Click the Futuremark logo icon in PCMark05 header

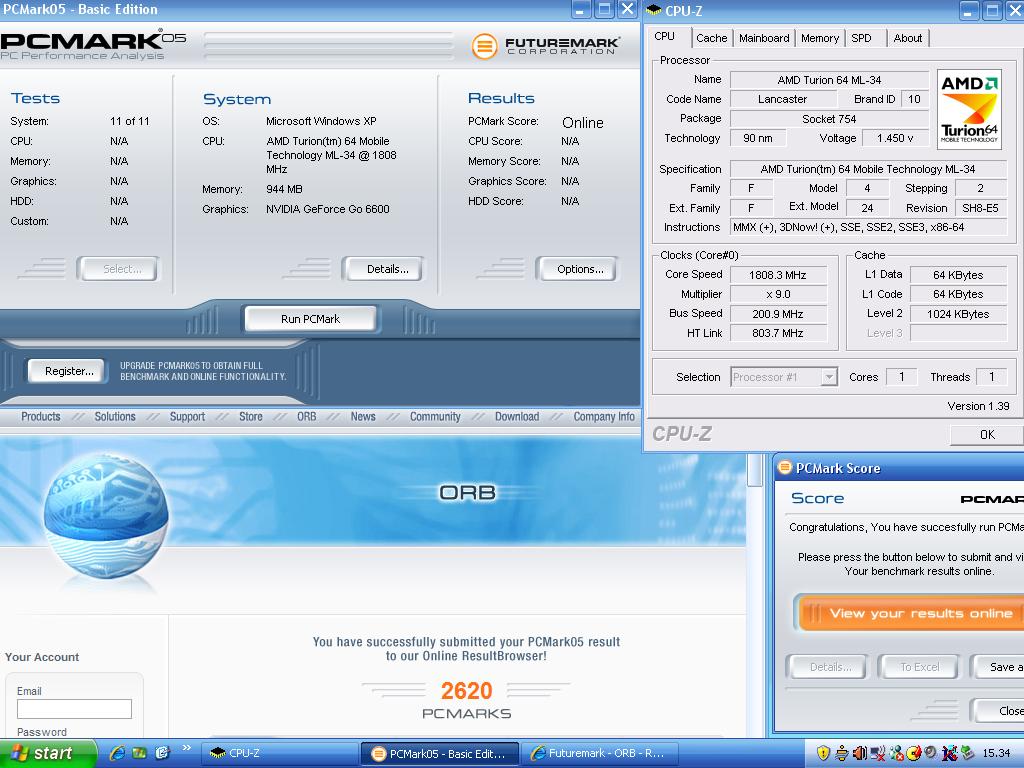point(485,46)
